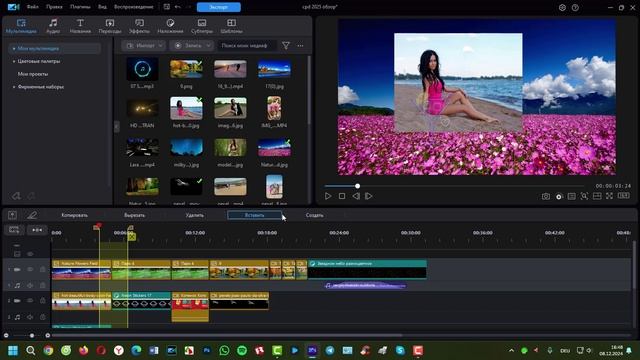This screenshot has height=360, width=640.
Task: Click the timeline zoom out minus button
Action: [6, 336]
